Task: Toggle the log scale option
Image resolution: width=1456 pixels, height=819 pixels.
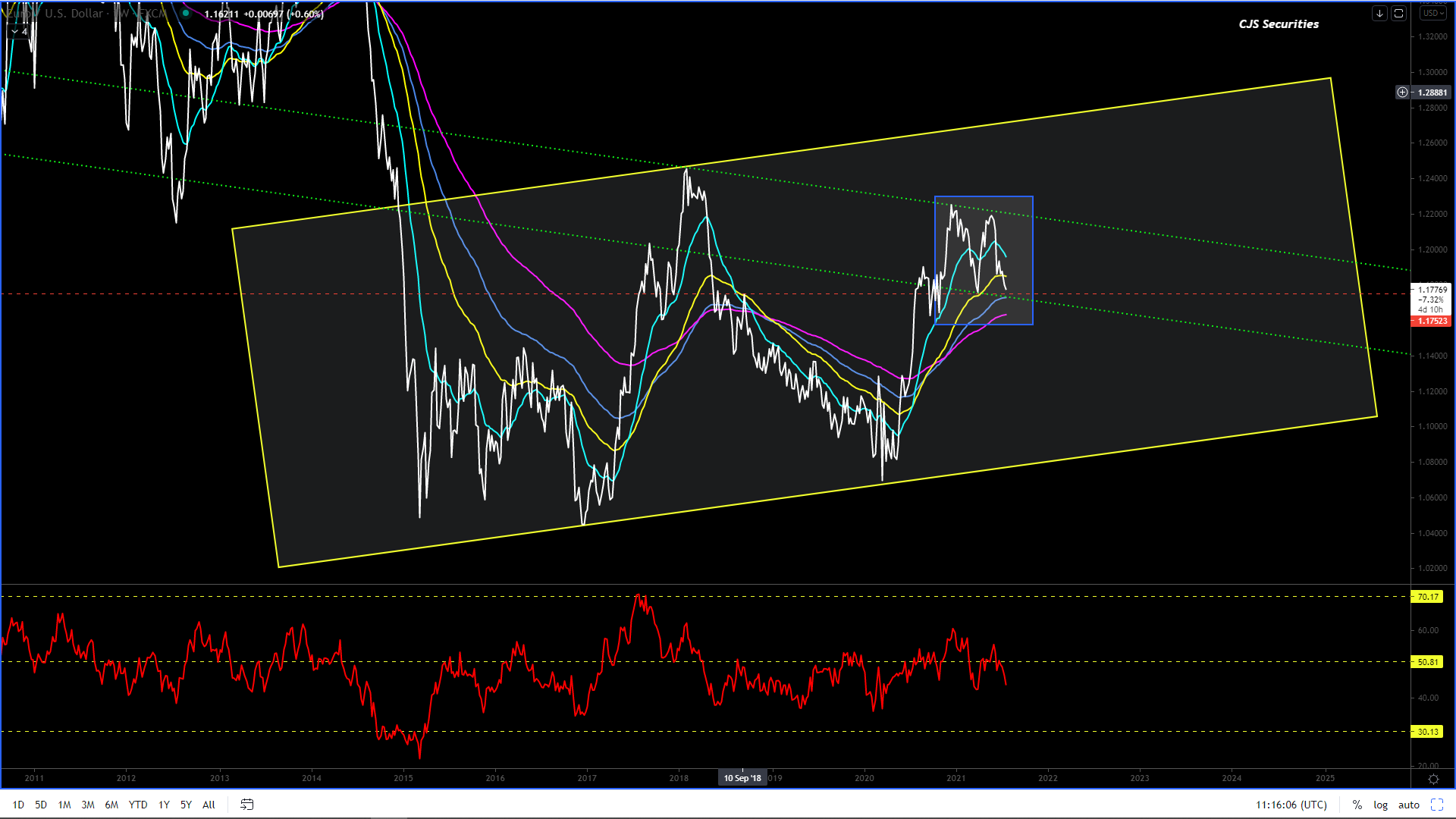Action: [1380, 805]
